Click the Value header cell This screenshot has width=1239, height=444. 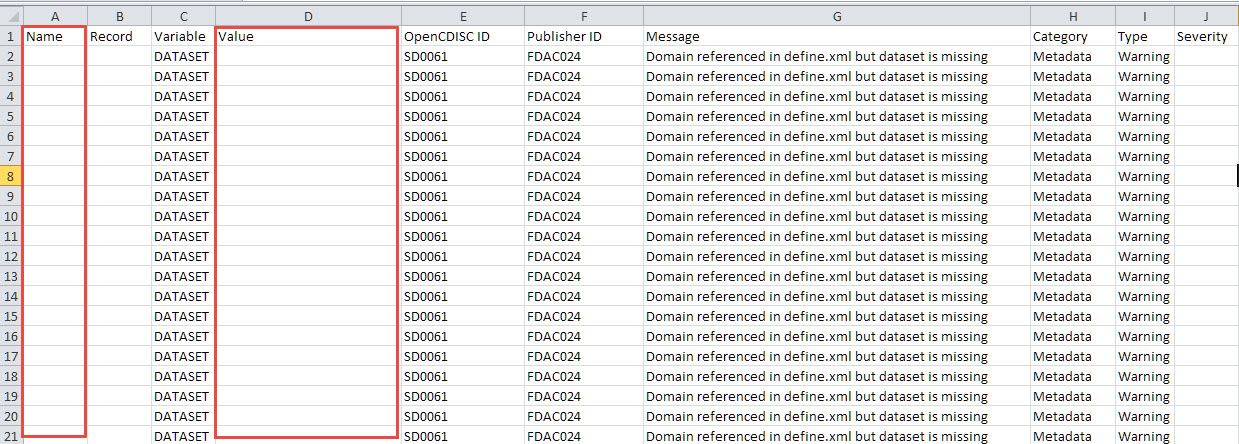click(x=307, y=36)
